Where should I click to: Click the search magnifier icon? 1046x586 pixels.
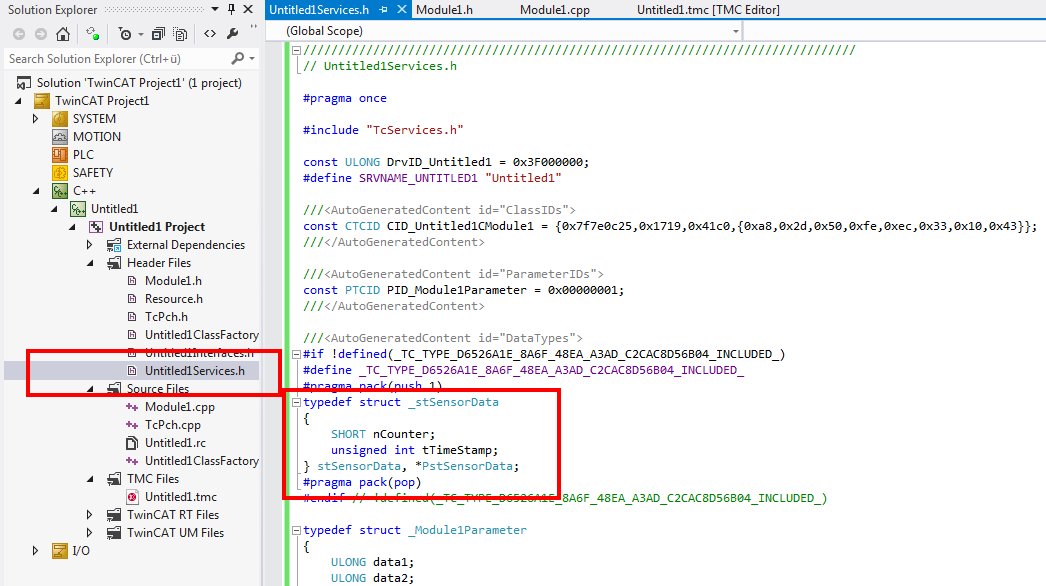coord(237,59)
